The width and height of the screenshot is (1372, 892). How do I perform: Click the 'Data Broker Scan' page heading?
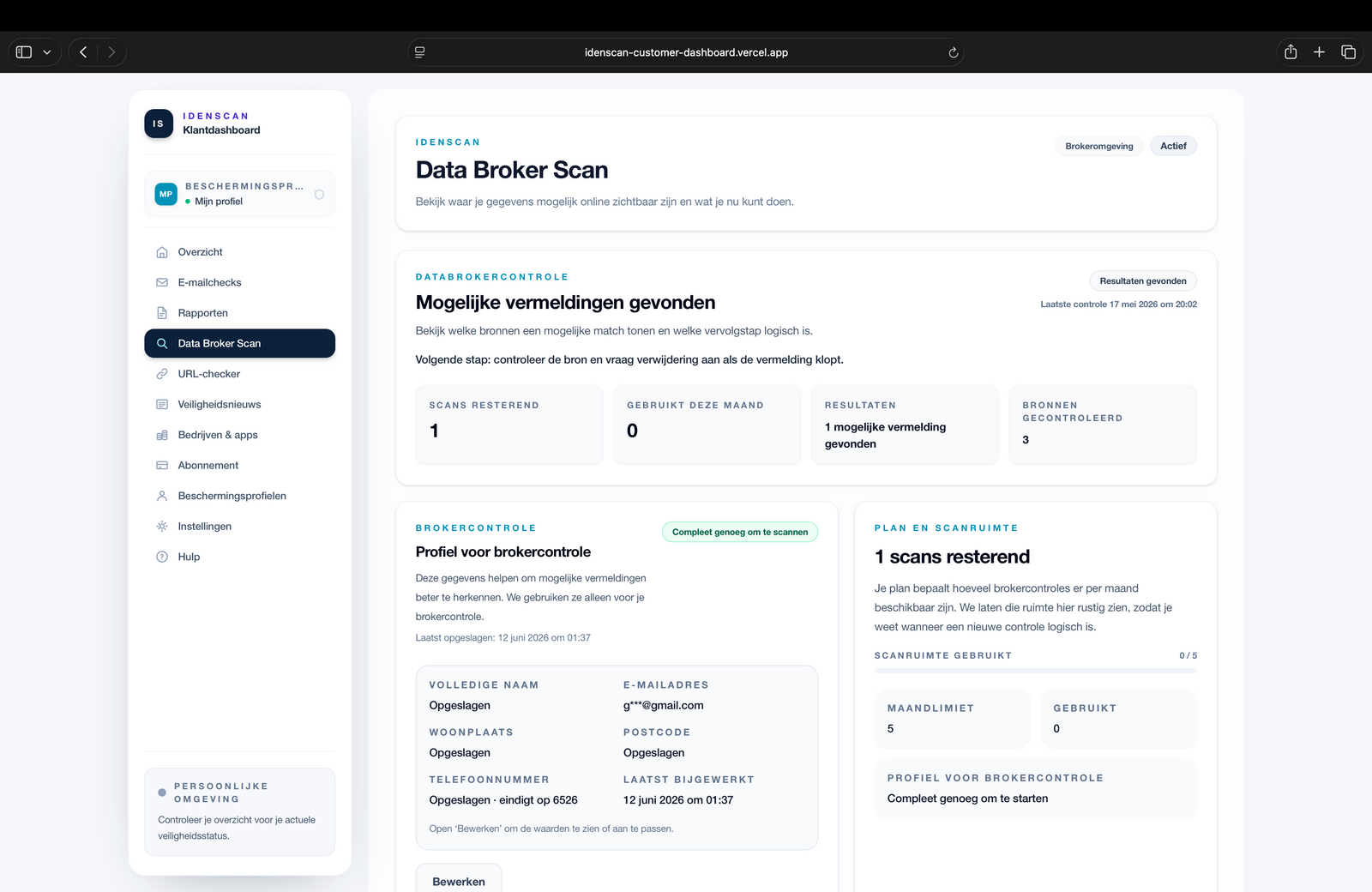click(512, 170)
